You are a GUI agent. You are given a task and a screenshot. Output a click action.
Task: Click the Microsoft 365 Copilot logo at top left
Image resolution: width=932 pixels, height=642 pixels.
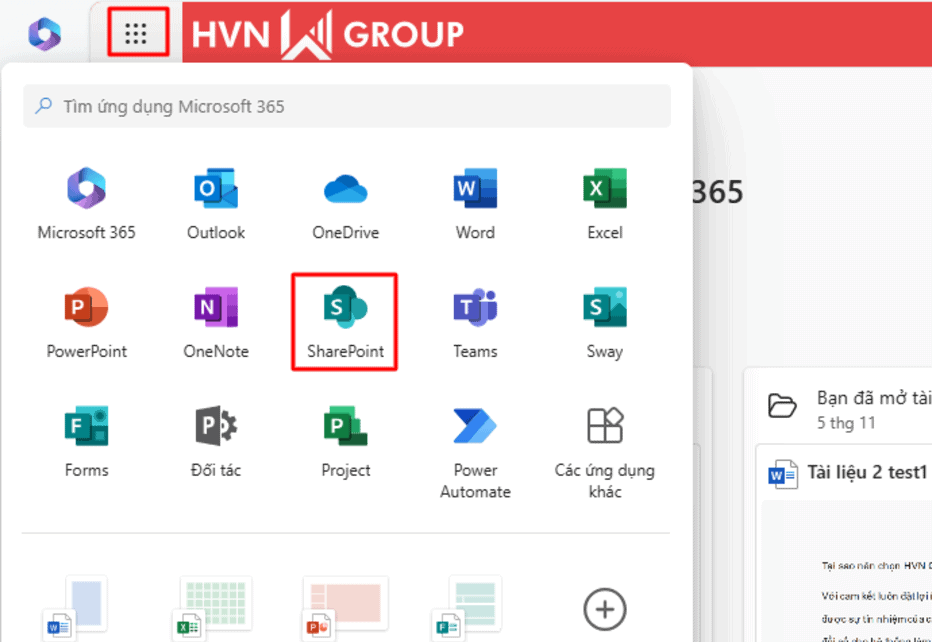click(45, 34)
